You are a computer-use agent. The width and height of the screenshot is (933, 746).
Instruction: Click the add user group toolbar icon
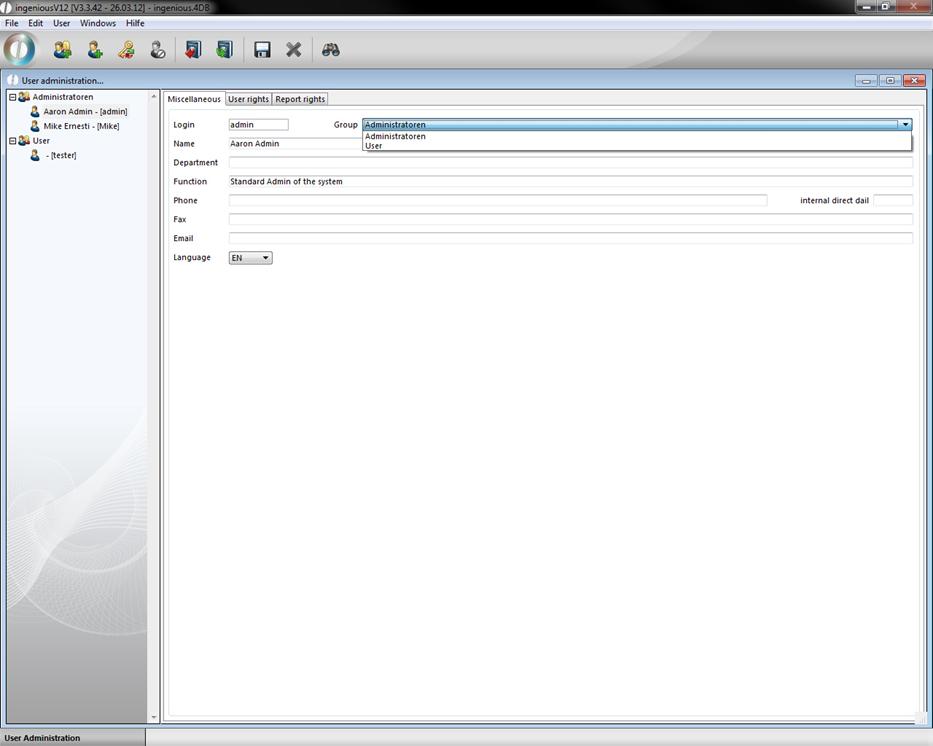62,50
